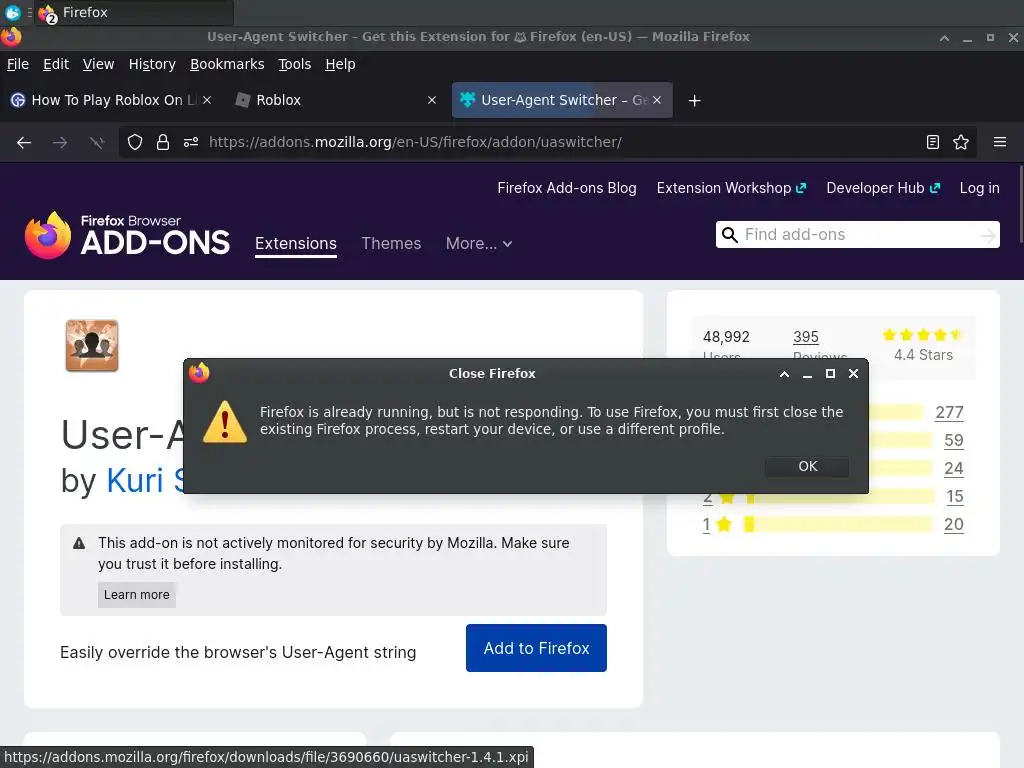
Task: Click the 2 star rating bar
Action: click(x=840, y=497)
